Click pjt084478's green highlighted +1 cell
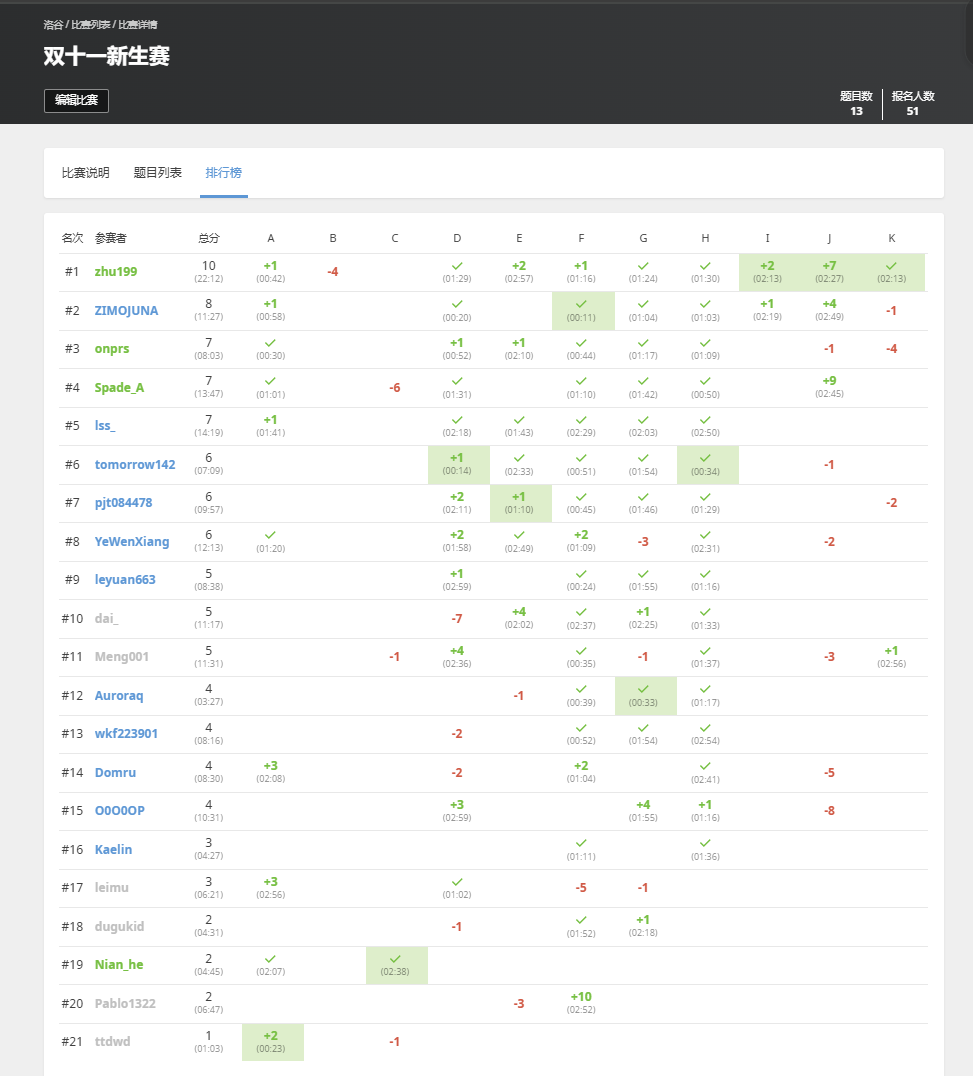The height and width of the screenshot is (1076, 973). (x=519, y=503)
